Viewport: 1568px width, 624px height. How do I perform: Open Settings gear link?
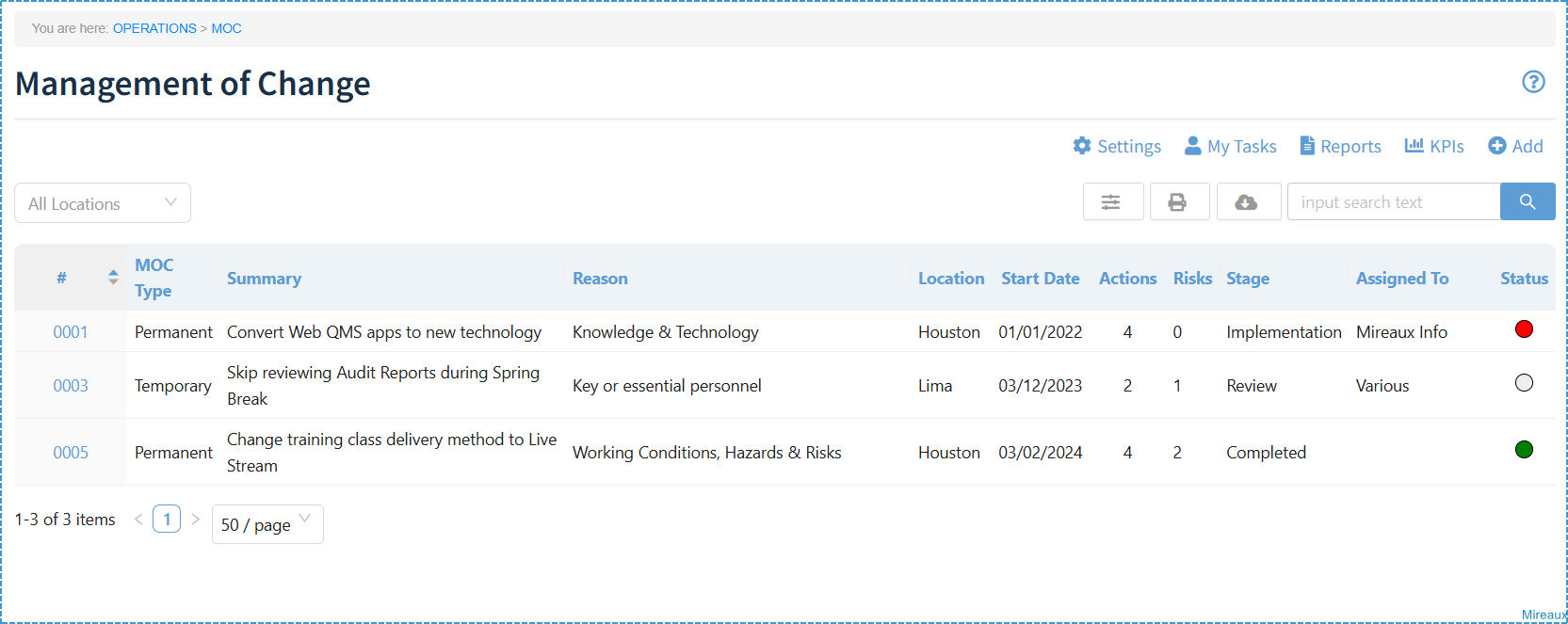point(1117,146)
